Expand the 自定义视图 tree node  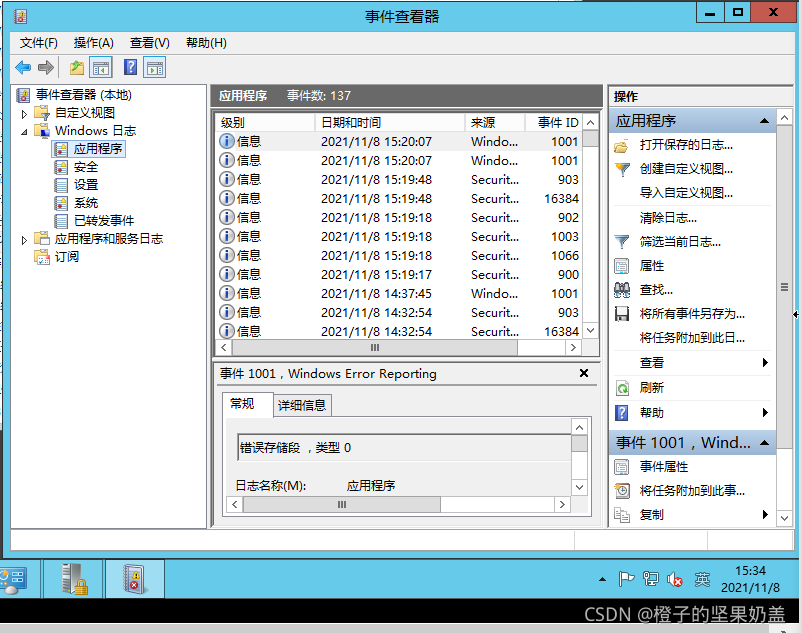pyautogui.click(x=25, y=114)
